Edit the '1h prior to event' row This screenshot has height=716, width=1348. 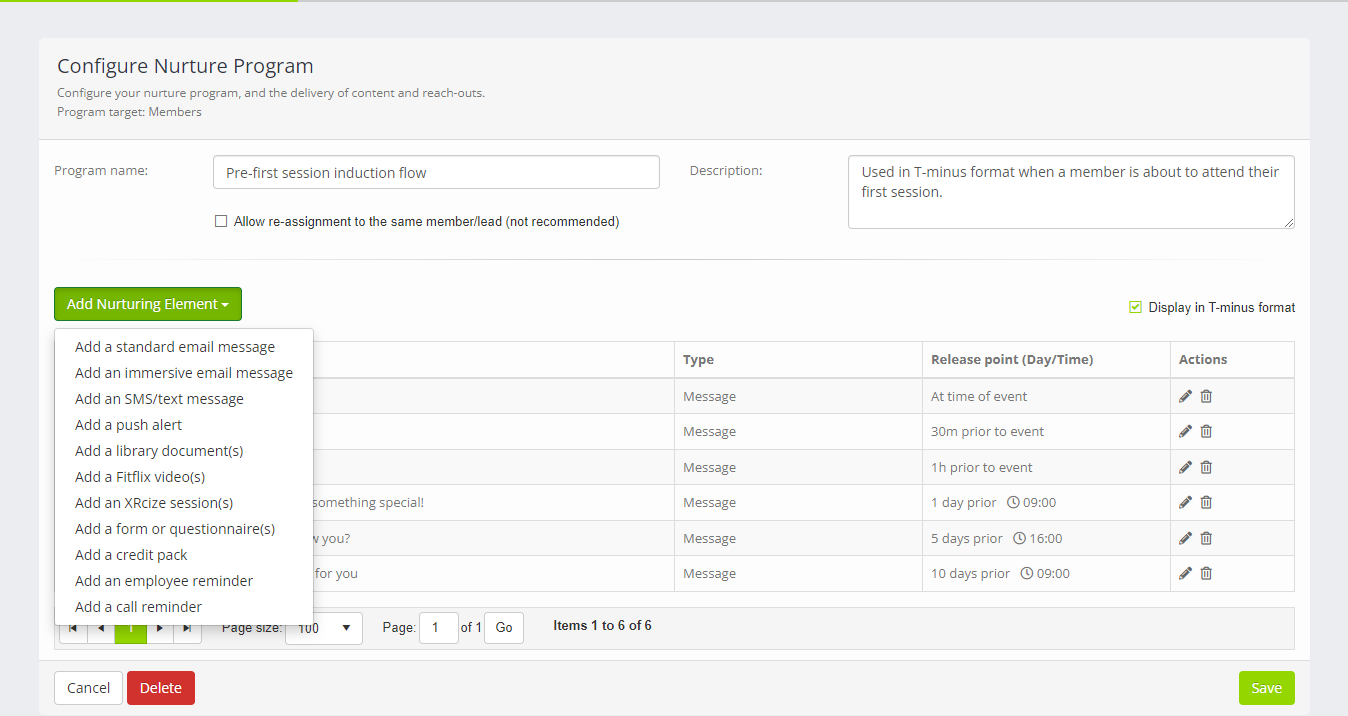point(1185,467)
